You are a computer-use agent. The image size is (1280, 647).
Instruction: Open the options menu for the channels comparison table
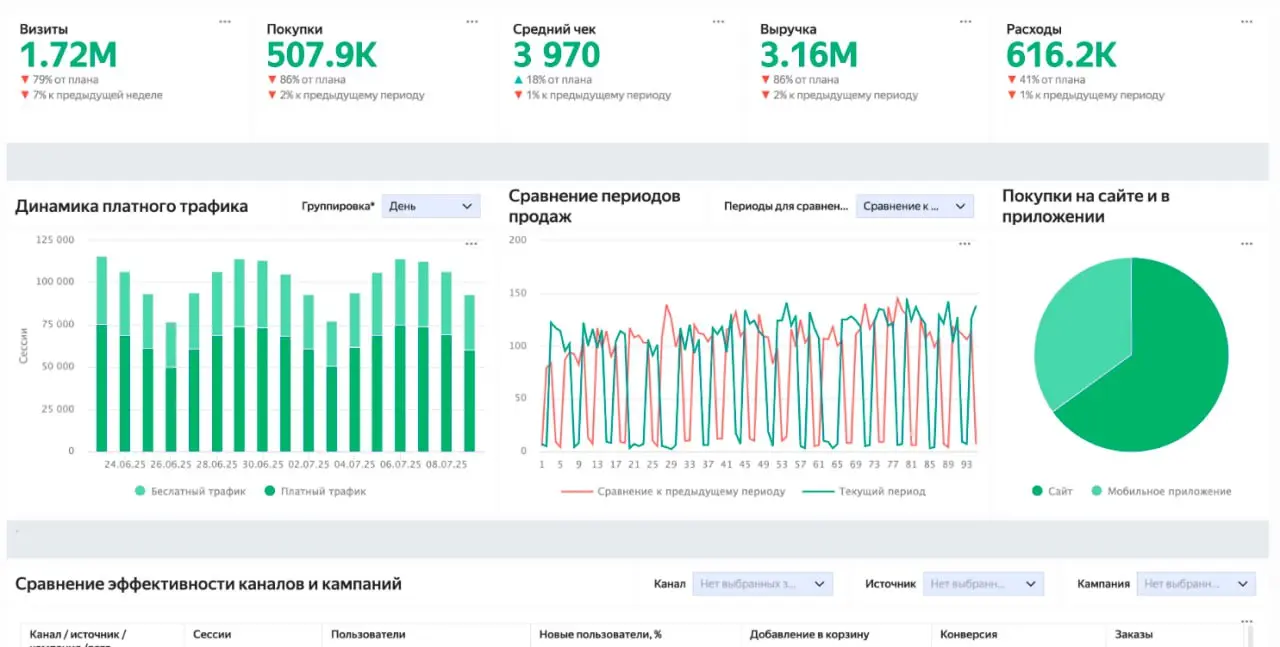1246,621
